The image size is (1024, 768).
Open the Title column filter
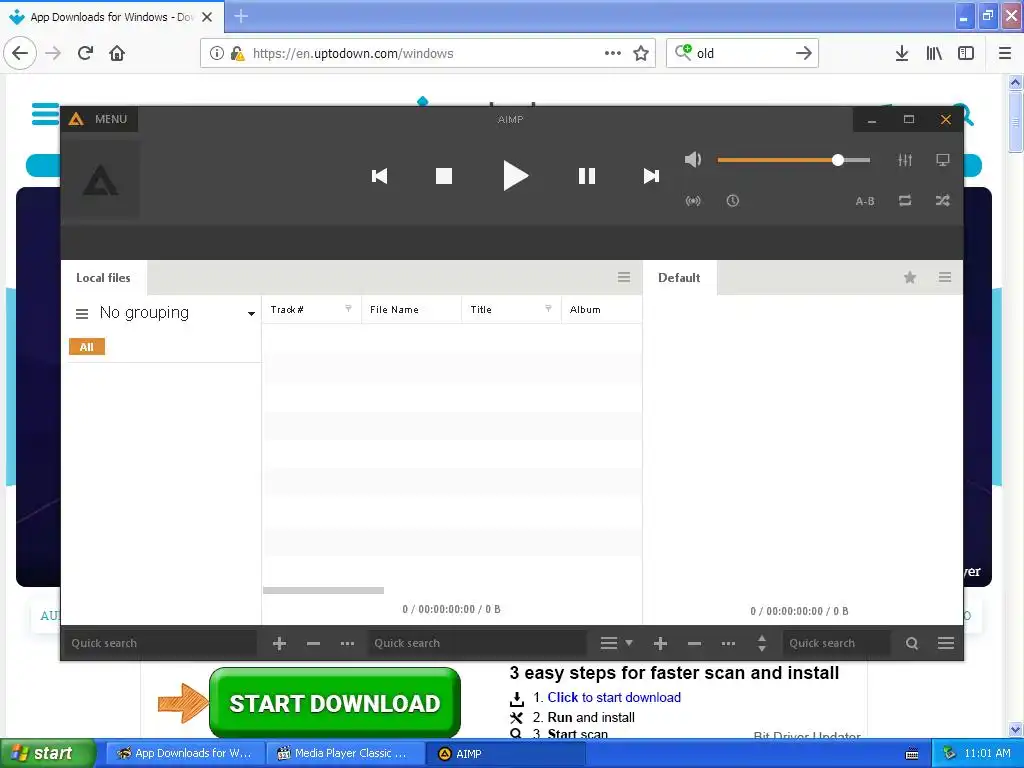coord(548,309)
